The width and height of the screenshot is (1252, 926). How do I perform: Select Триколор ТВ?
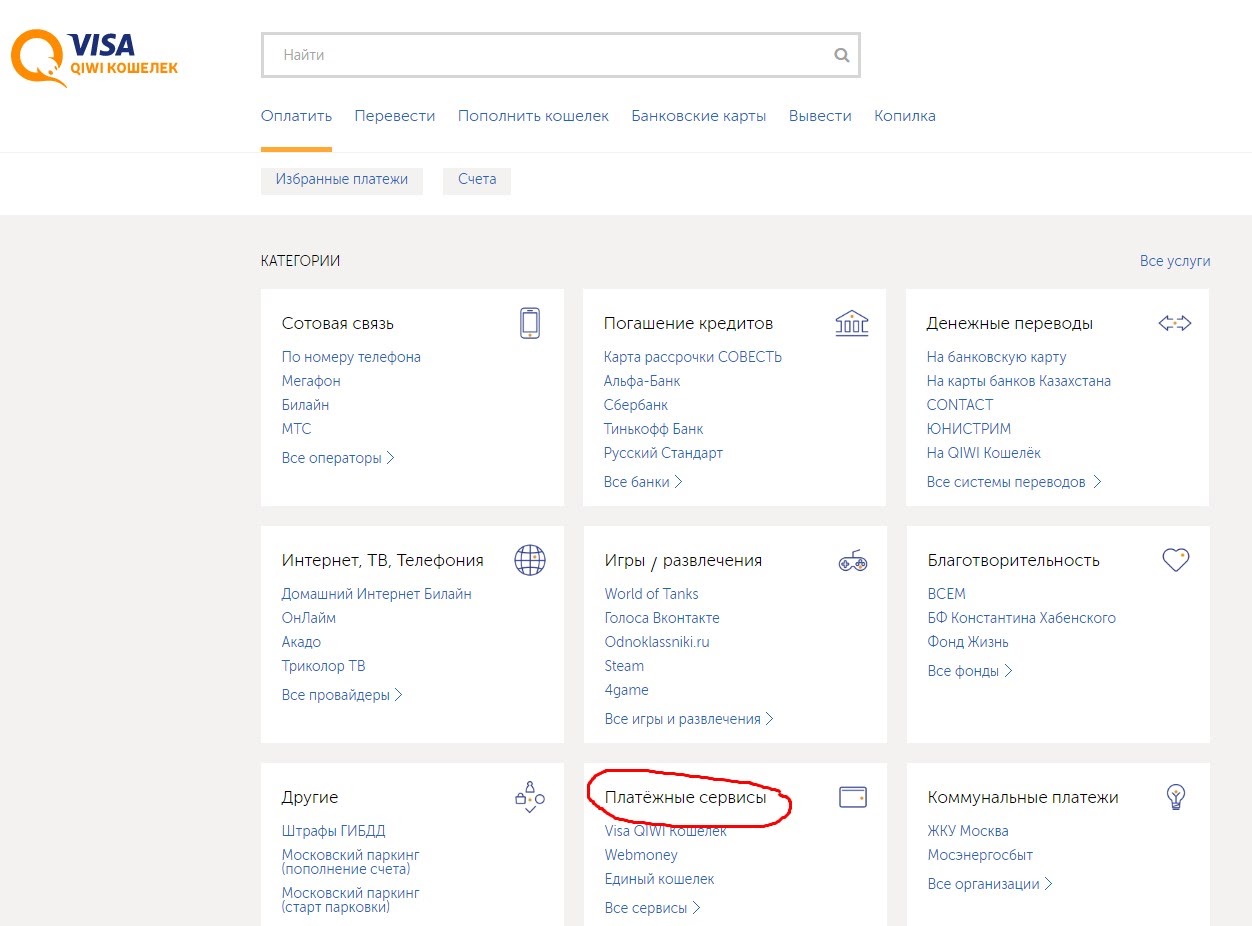324,666
